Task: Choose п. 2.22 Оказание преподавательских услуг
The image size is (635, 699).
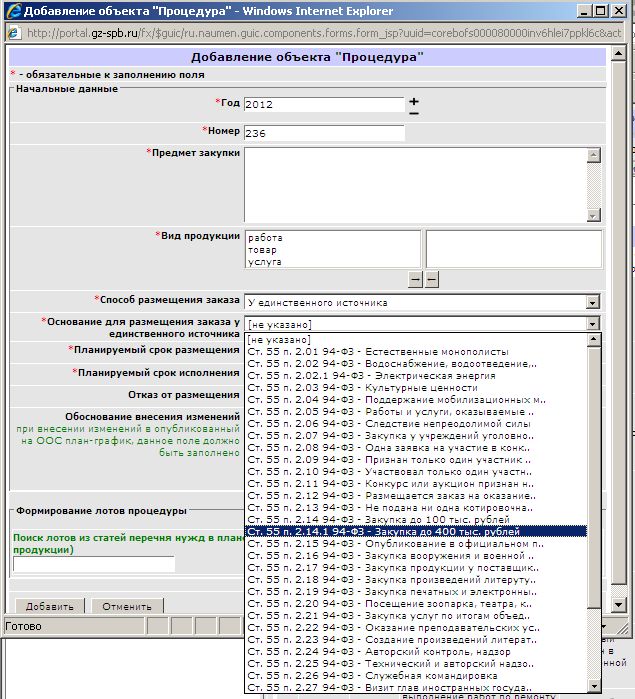Action: pos(416,628)
